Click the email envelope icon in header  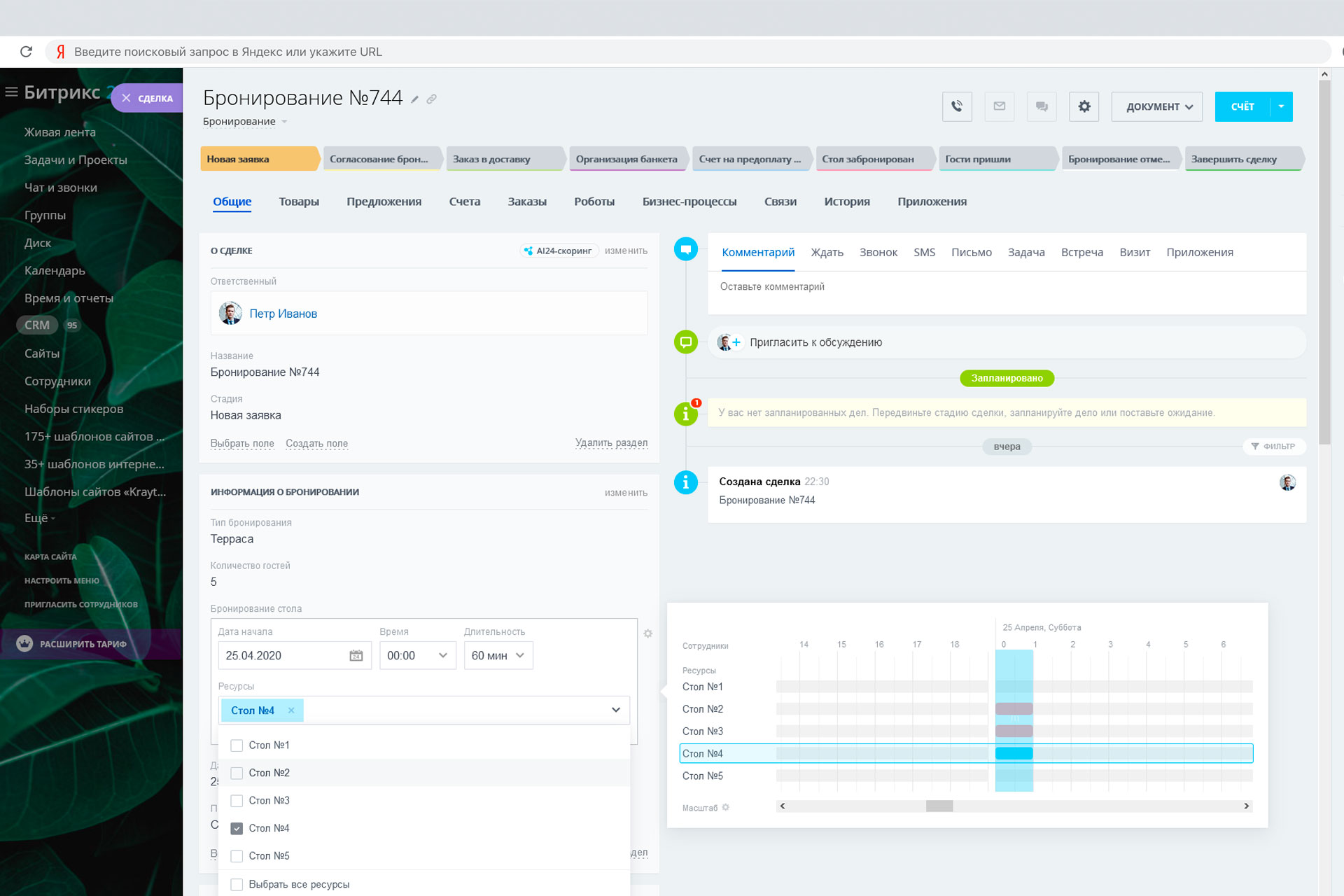pos(999,106)
